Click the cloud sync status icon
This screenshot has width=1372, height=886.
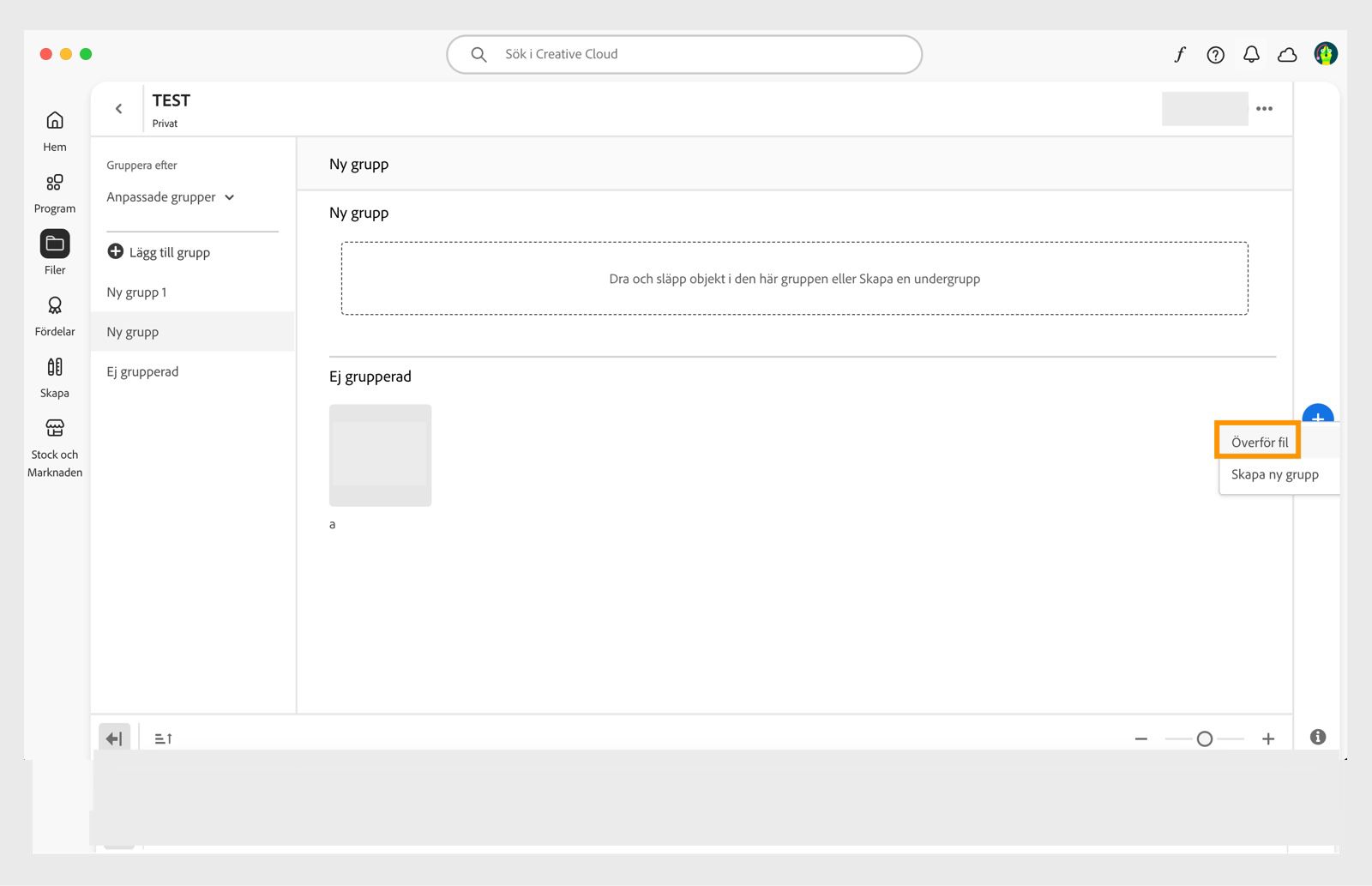[1287, 55]
